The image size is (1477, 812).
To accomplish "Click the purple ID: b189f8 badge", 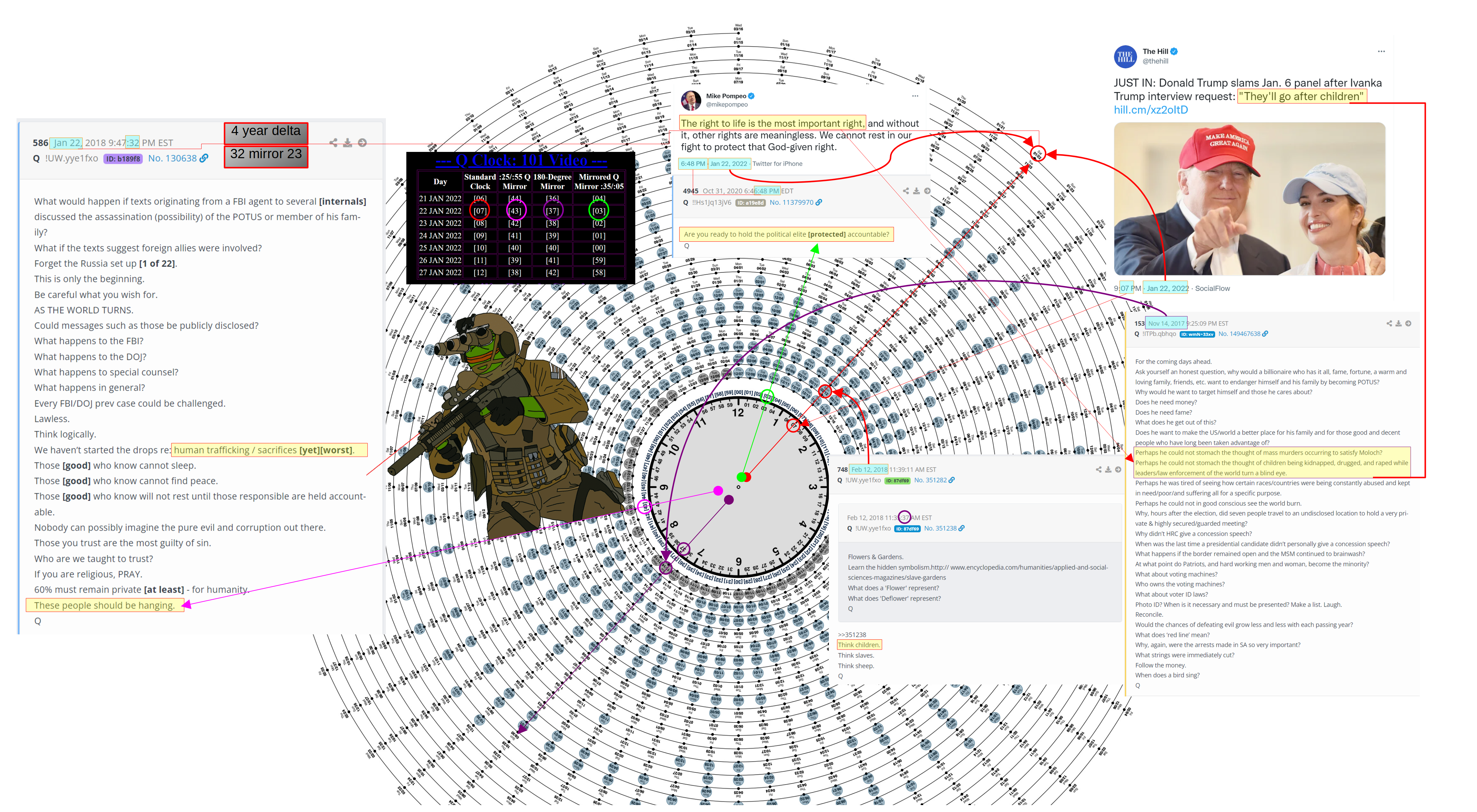I will [x=123, y=159].
